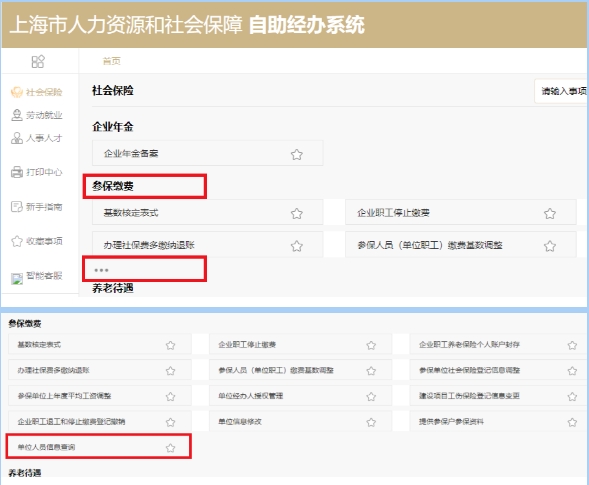The height and width of the screenshot is (485, 589).
Task: Switch to the 首页 tab
Action: pyautogui.click(x=112, y=61)
